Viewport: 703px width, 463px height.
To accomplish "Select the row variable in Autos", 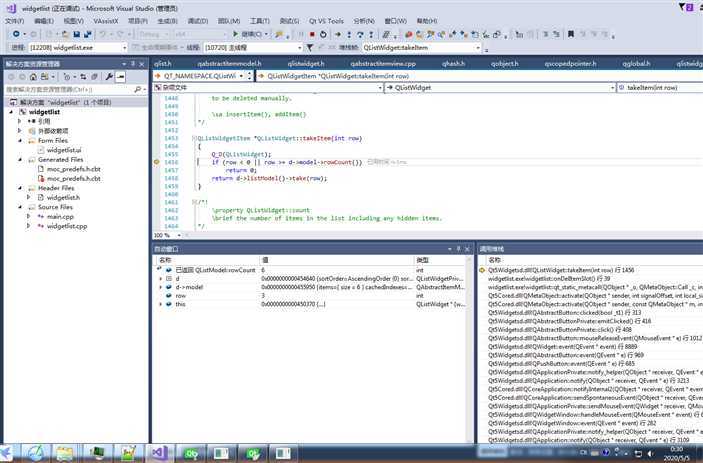I will 180,296.
